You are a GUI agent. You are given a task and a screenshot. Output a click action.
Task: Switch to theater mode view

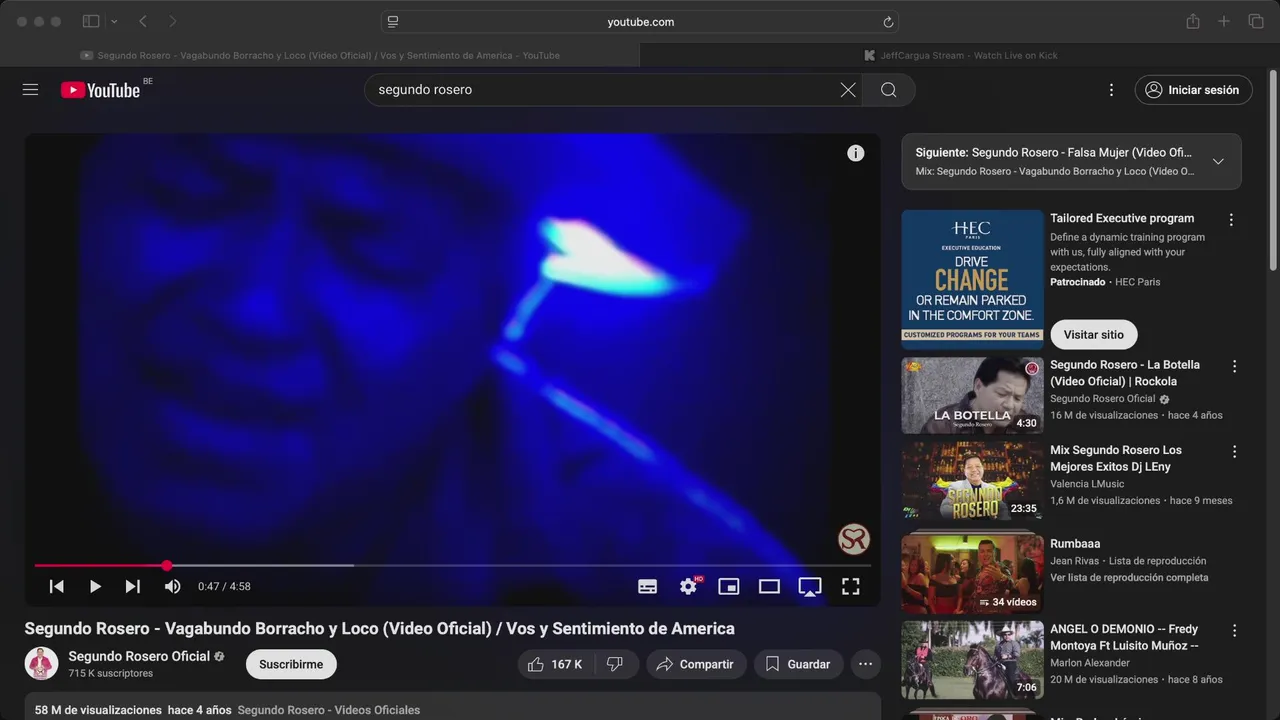pyautogui.click(x=769, y=587)
